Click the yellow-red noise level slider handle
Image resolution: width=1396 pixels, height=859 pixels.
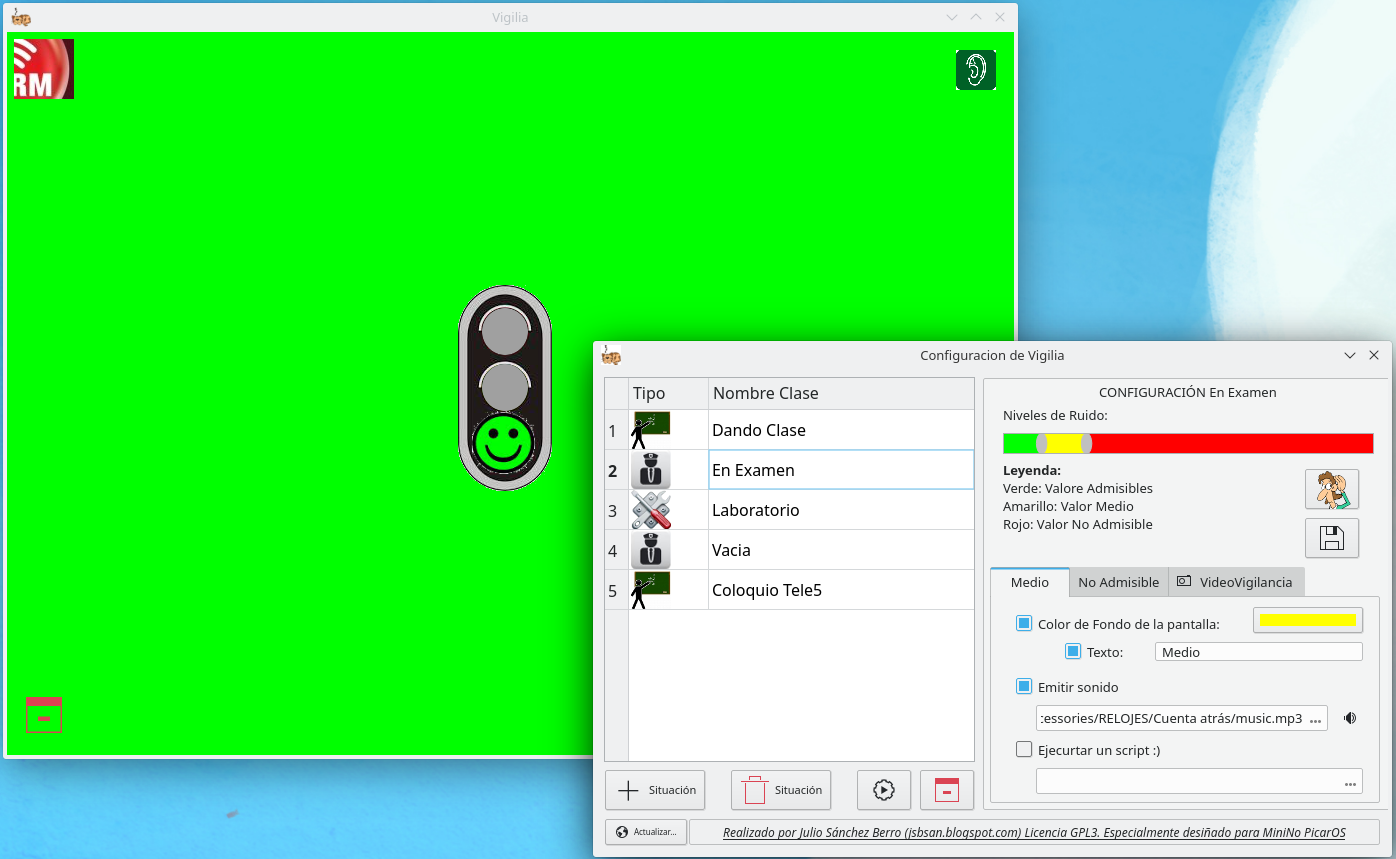click(1086, 443)
